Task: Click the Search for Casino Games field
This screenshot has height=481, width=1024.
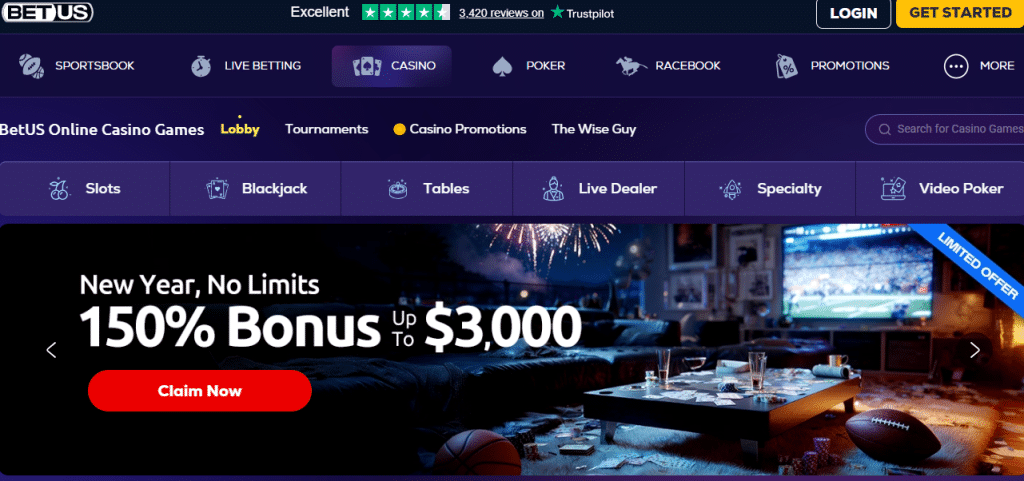Action: pyautogui.click(x=945, y=129)
